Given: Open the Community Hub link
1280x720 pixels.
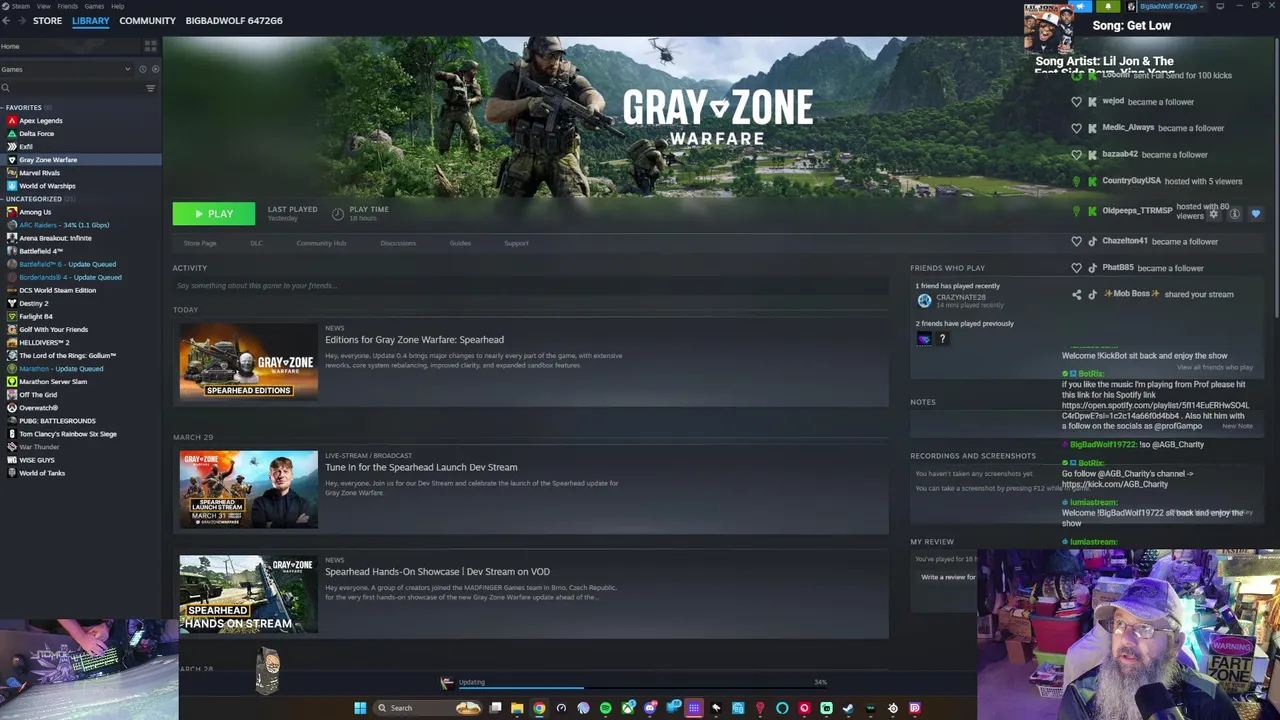Looking at the screenshot, I should (321, 243).
